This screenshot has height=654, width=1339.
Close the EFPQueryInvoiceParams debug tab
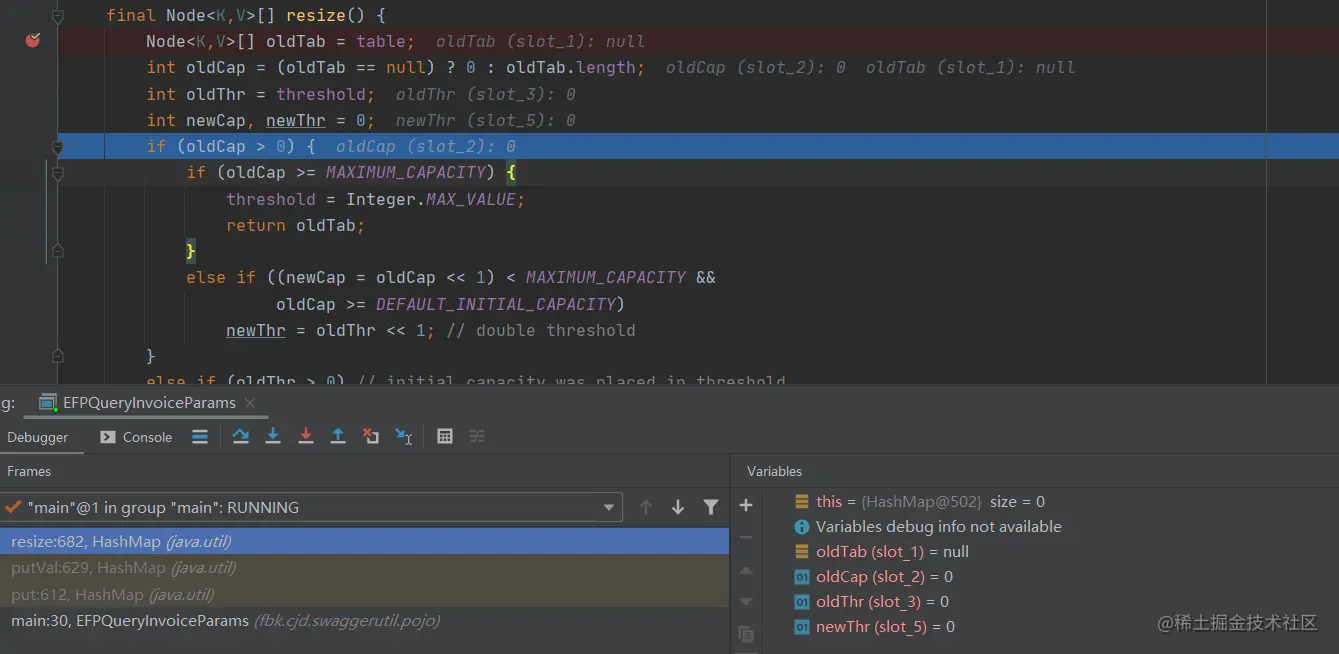(x=250, y=402)
